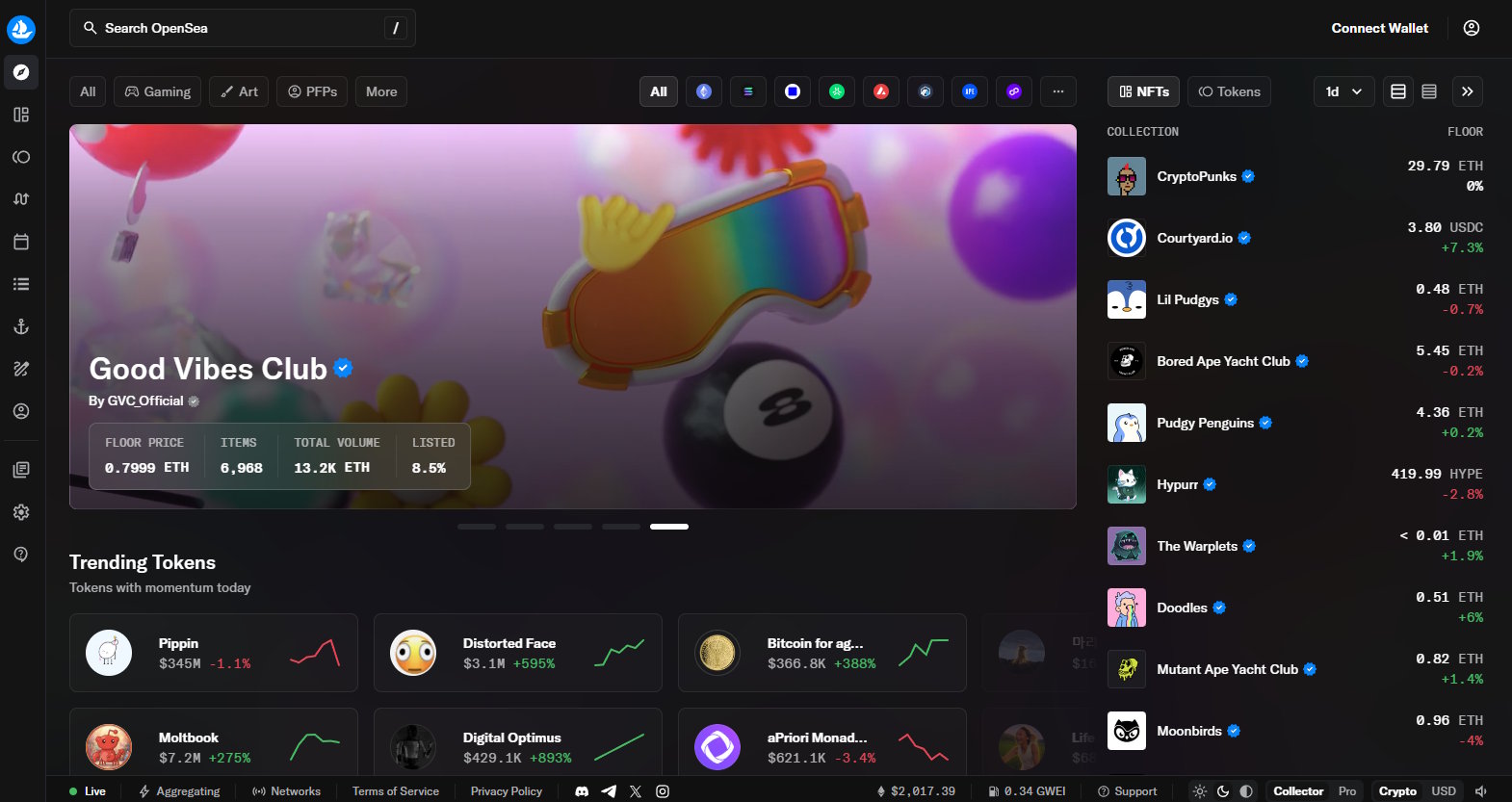Open the Good Vibes Club banner

coord(573,317)
